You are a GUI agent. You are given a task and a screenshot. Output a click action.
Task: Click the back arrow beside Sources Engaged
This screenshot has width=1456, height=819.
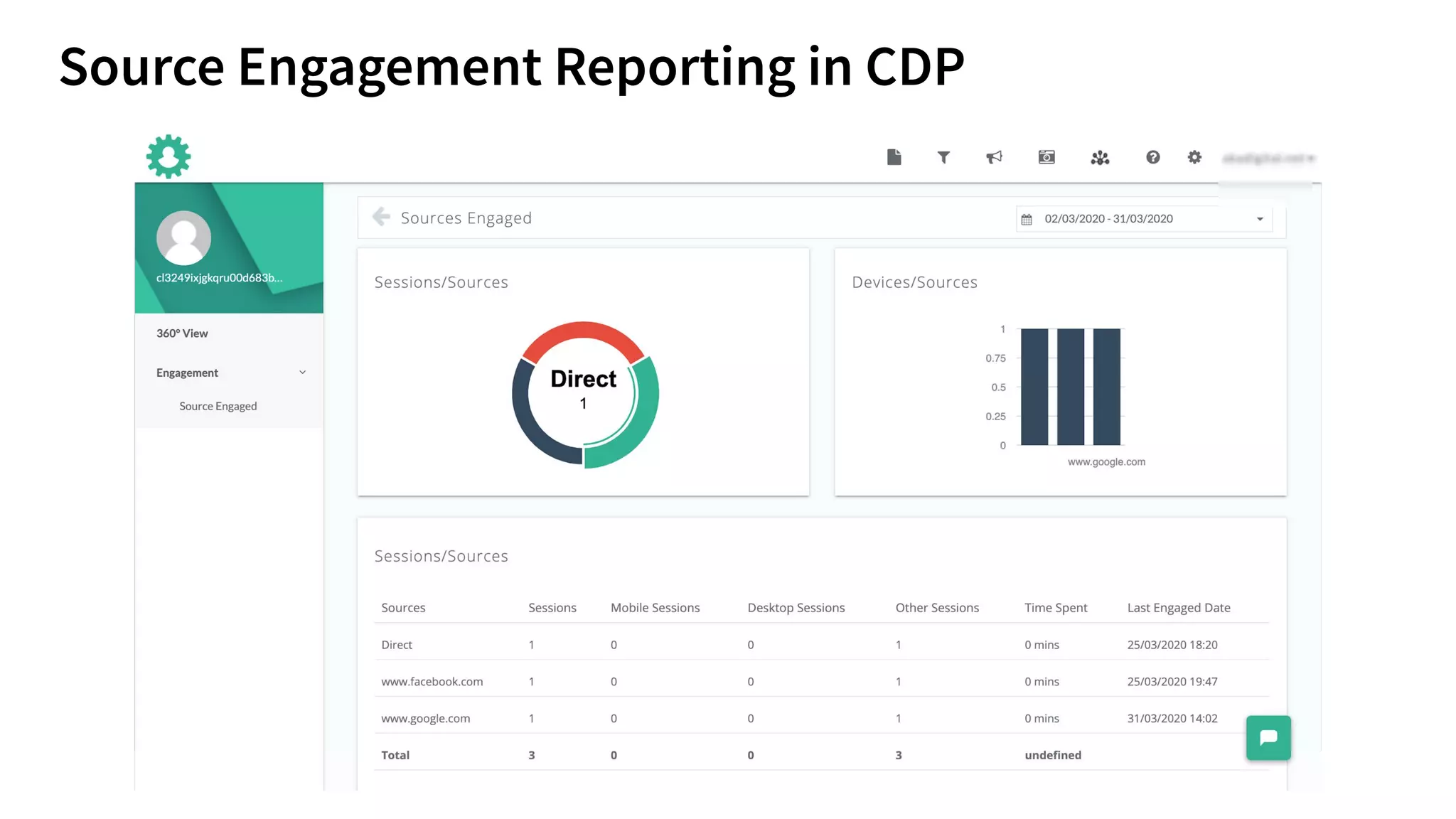click(382, 217)
